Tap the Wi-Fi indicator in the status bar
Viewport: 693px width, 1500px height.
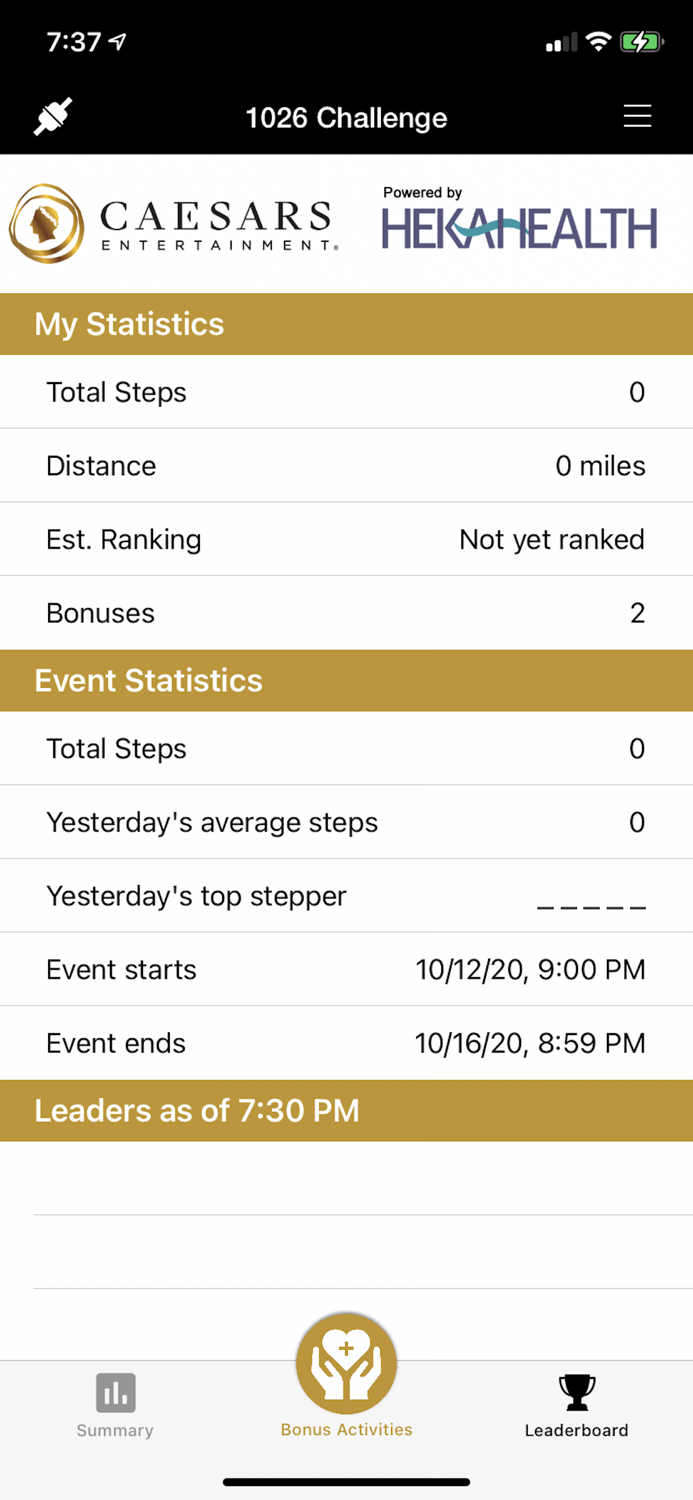tap(600, 42)
